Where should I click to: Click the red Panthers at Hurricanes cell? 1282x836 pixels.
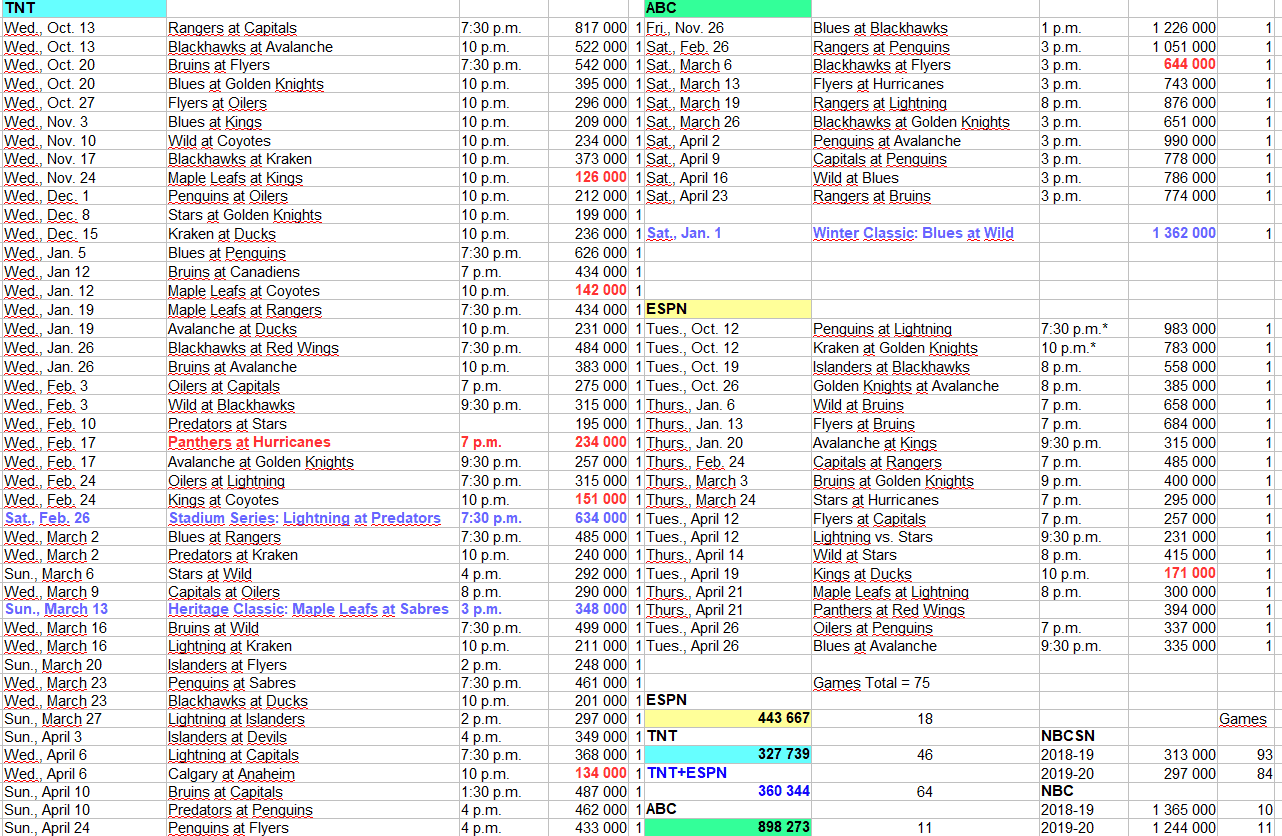tap(249, 442)
